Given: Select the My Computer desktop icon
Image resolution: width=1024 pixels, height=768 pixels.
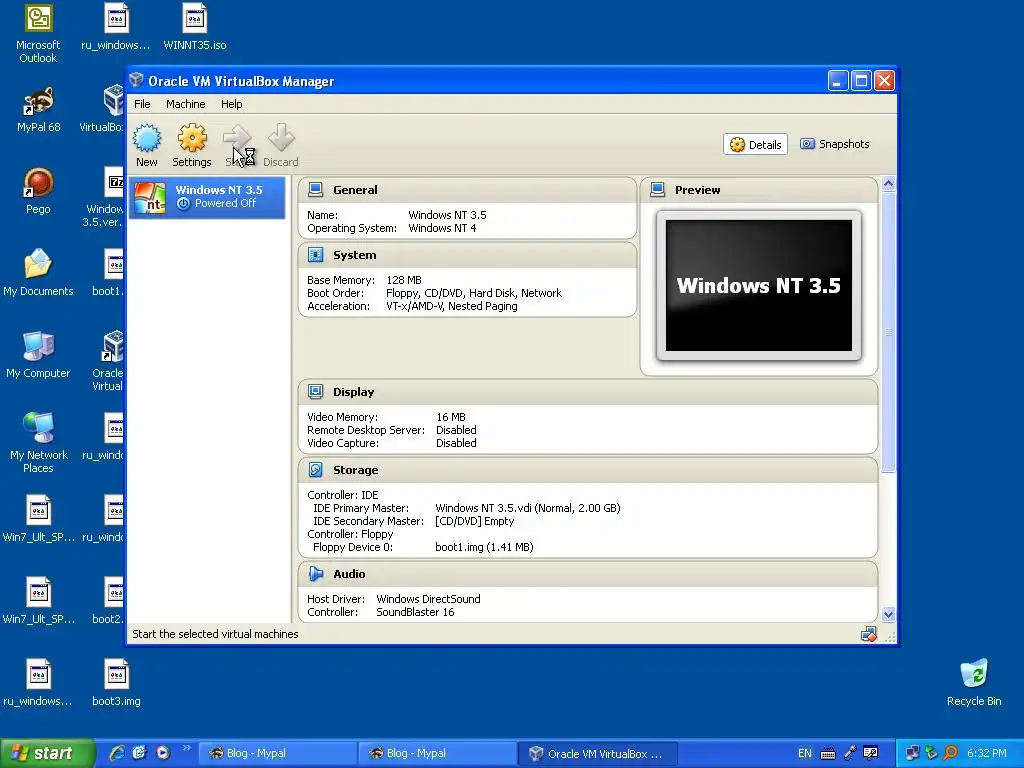Looking at the screenshot, I should click(x=38, y=355).
